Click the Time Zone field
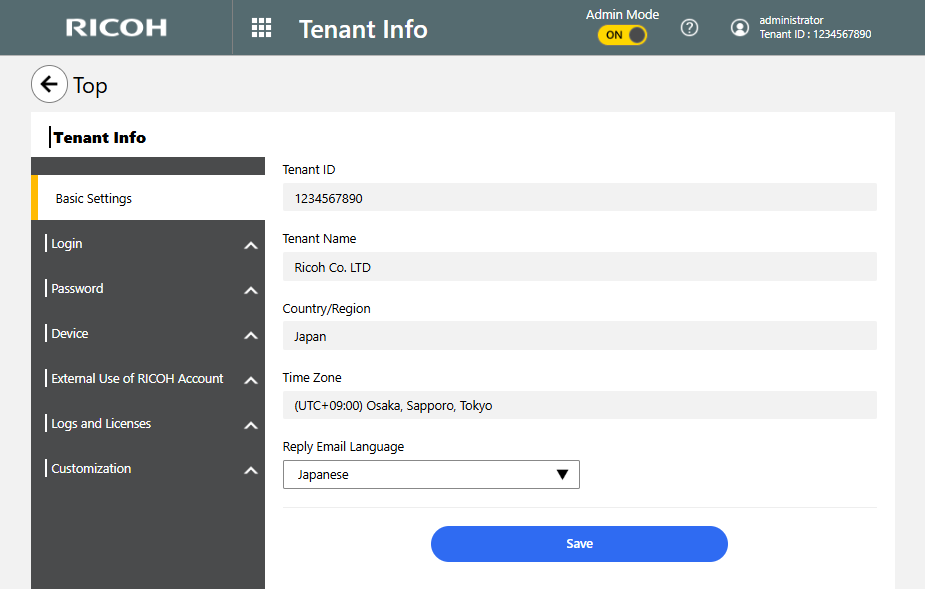Image resolution: width=925 pixels, height=589 pixels. pos(579,406)
